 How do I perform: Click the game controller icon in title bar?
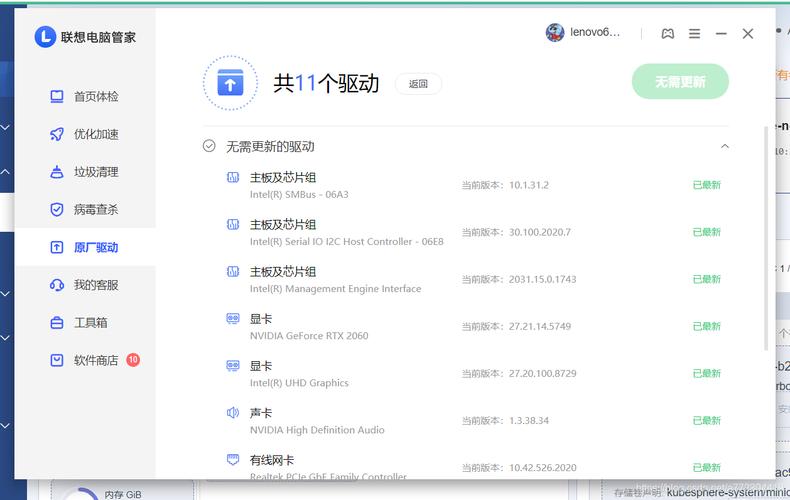[668, 34]
